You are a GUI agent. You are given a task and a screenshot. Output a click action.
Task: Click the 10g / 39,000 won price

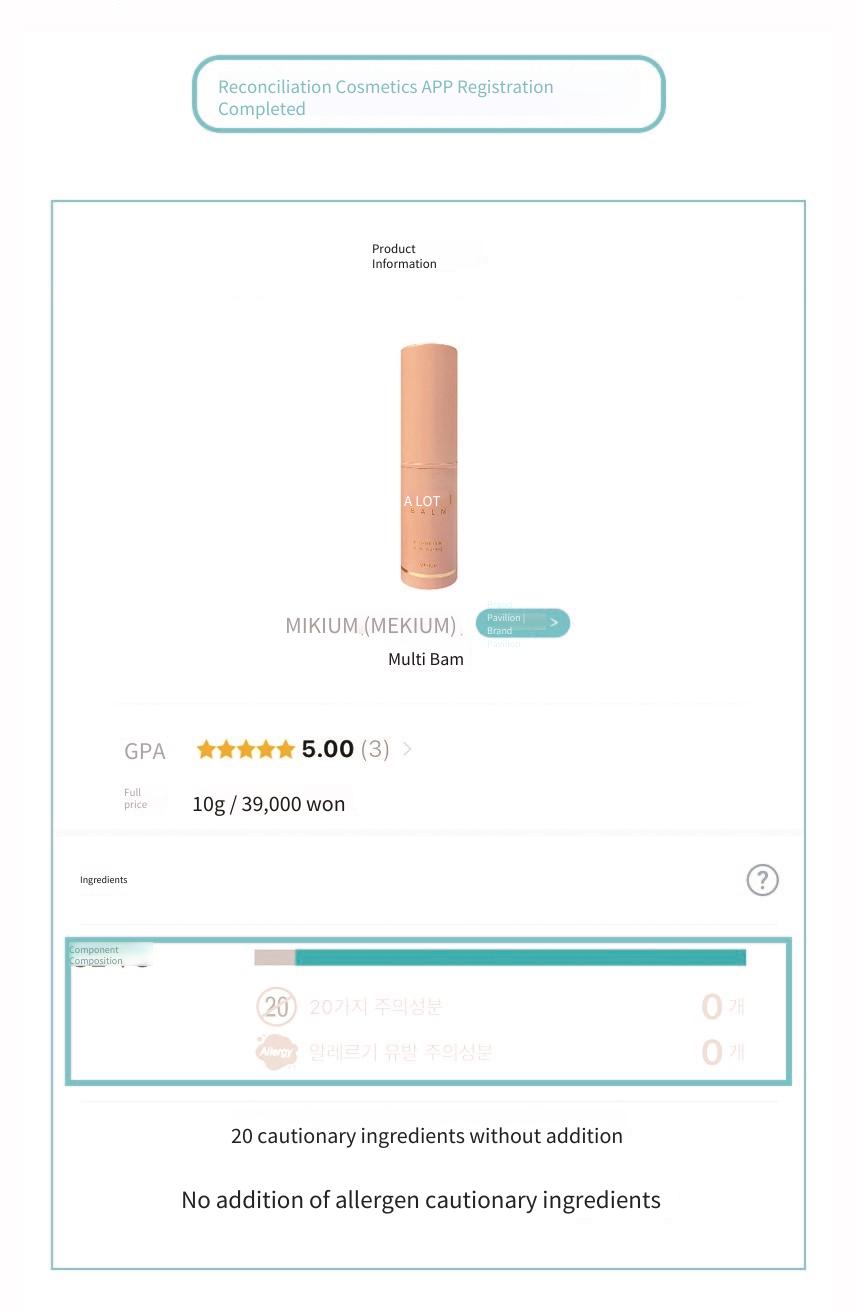[269, 804]
